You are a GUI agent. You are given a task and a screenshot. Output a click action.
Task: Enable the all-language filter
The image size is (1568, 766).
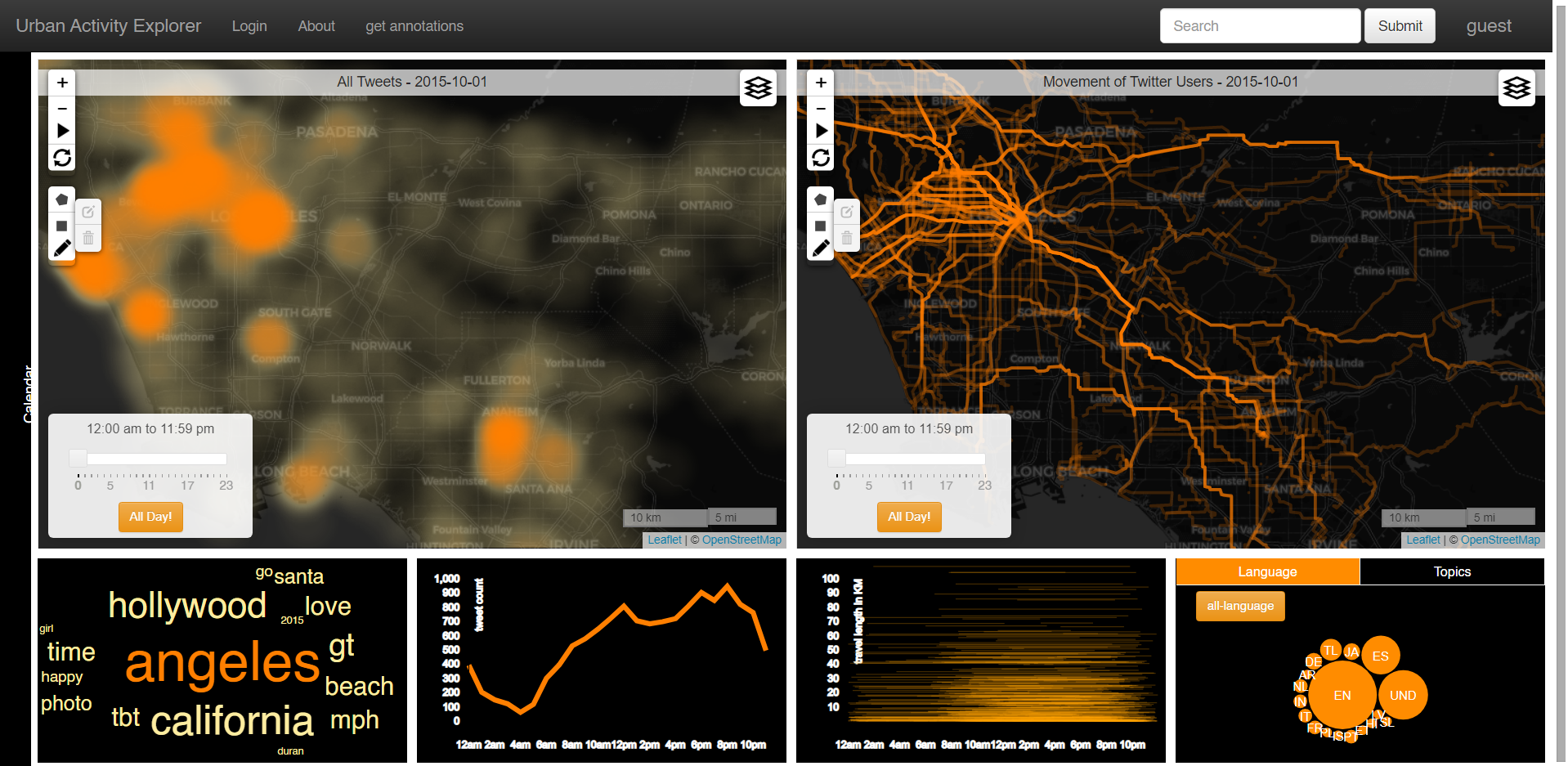(x=1239, y=606)
